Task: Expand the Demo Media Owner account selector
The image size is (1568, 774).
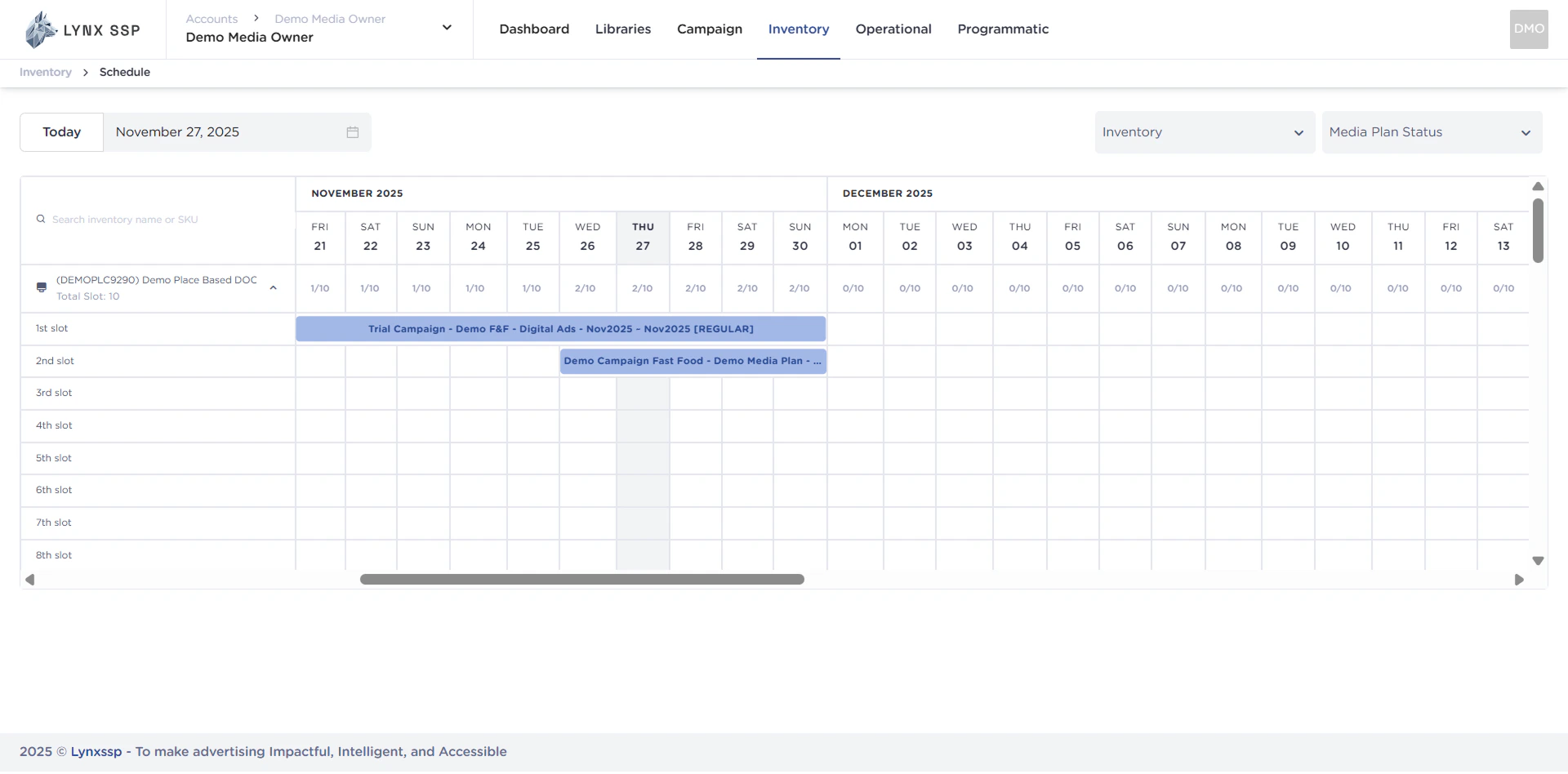Action: [x=447, y=27]
